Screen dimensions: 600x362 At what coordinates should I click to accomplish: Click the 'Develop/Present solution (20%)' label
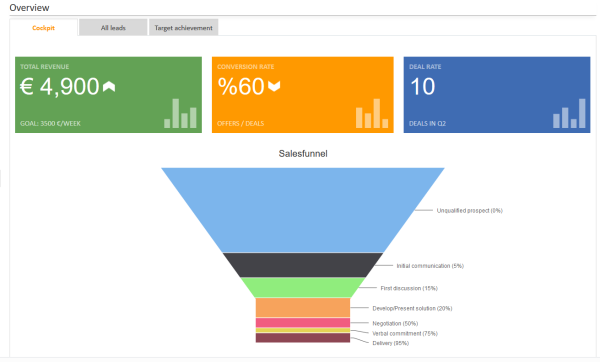coord(412,308)
